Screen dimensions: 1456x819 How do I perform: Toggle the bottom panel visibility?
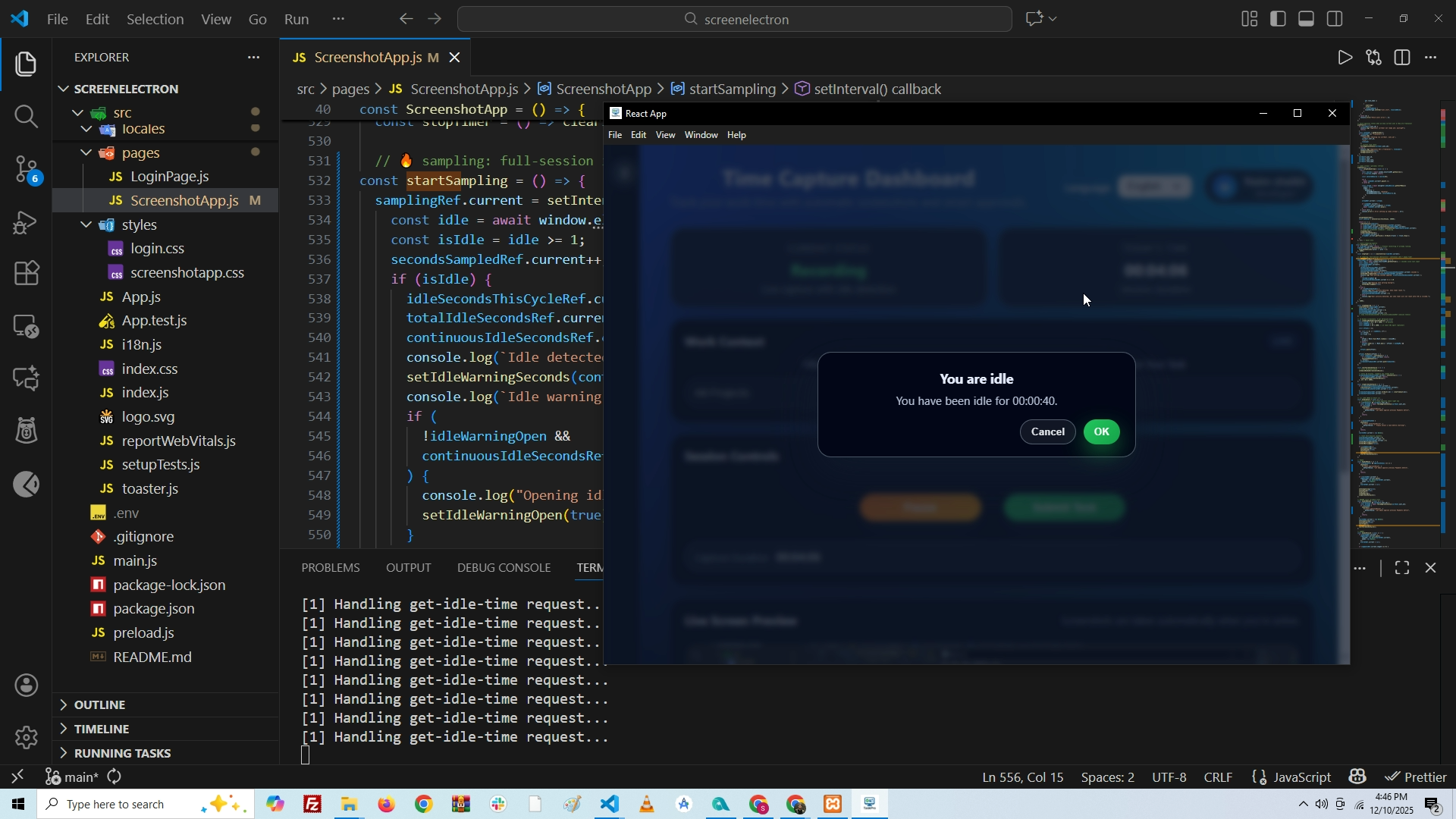click(1307, 19)
